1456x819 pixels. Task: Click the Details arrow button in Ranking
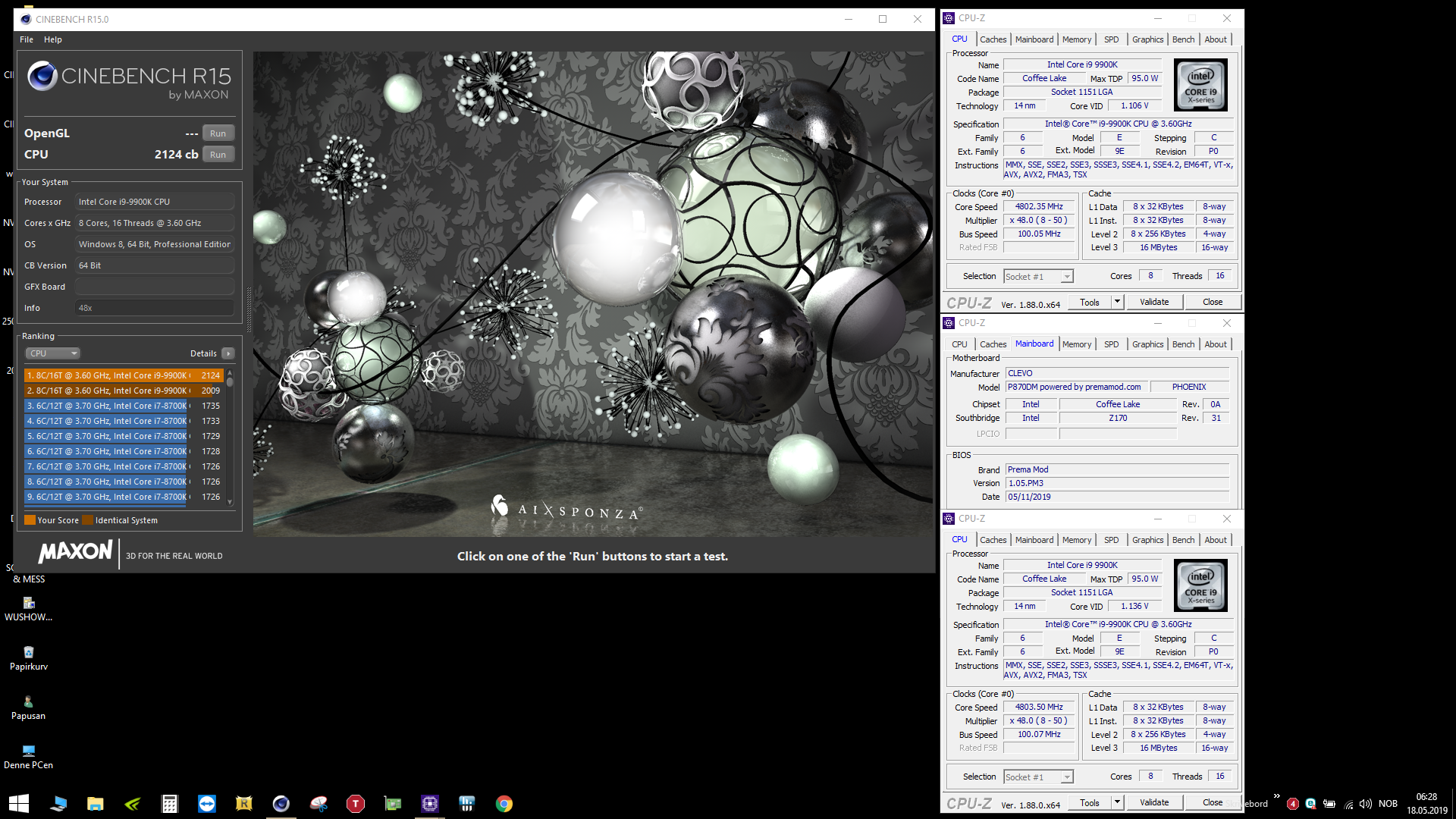point(227,353)
